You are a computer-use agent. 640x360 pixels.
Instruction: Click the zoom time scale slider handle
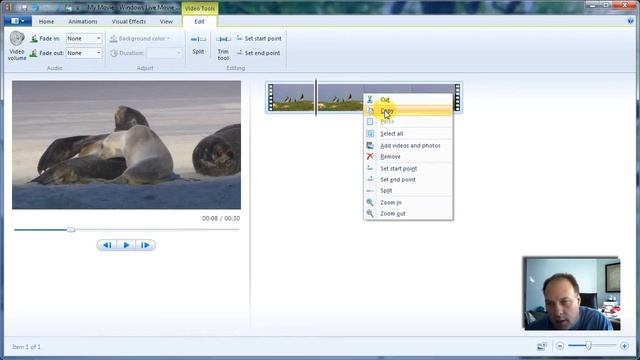(x=589, y=346)
